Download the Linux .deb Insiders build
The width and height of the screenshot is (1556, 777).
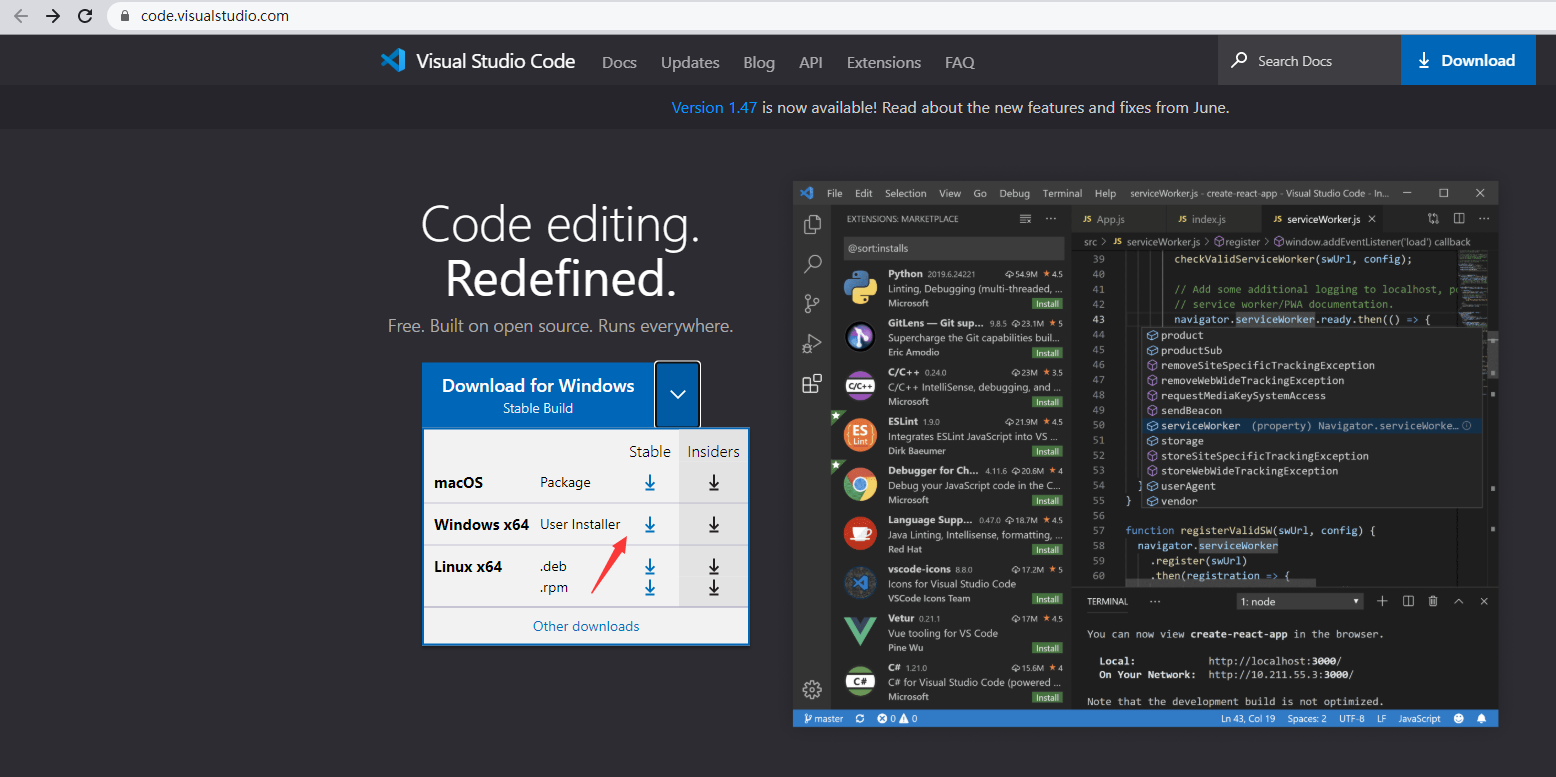714,567
